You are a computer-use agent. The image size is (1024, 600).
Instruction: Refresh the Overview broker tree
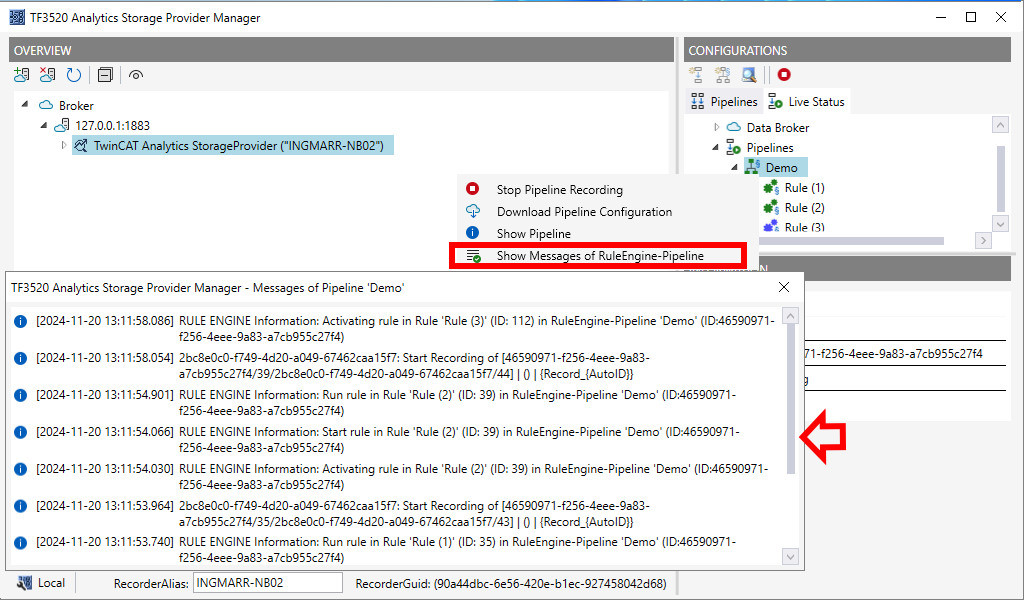74,75
